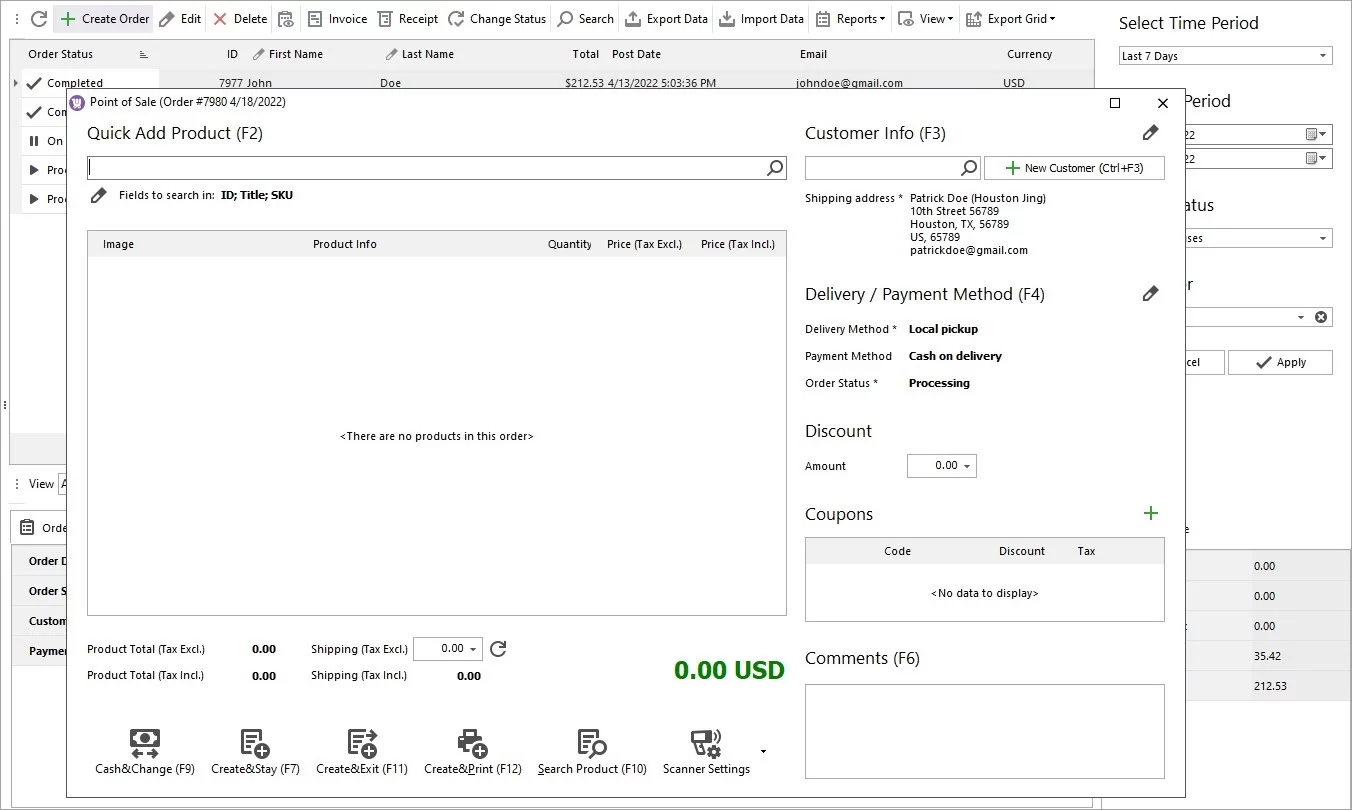The width and height of the screenshot is (1352, 810).
Task: Create a New Customer (Ctrl+F3)
Action: (x=1074, y=167)
